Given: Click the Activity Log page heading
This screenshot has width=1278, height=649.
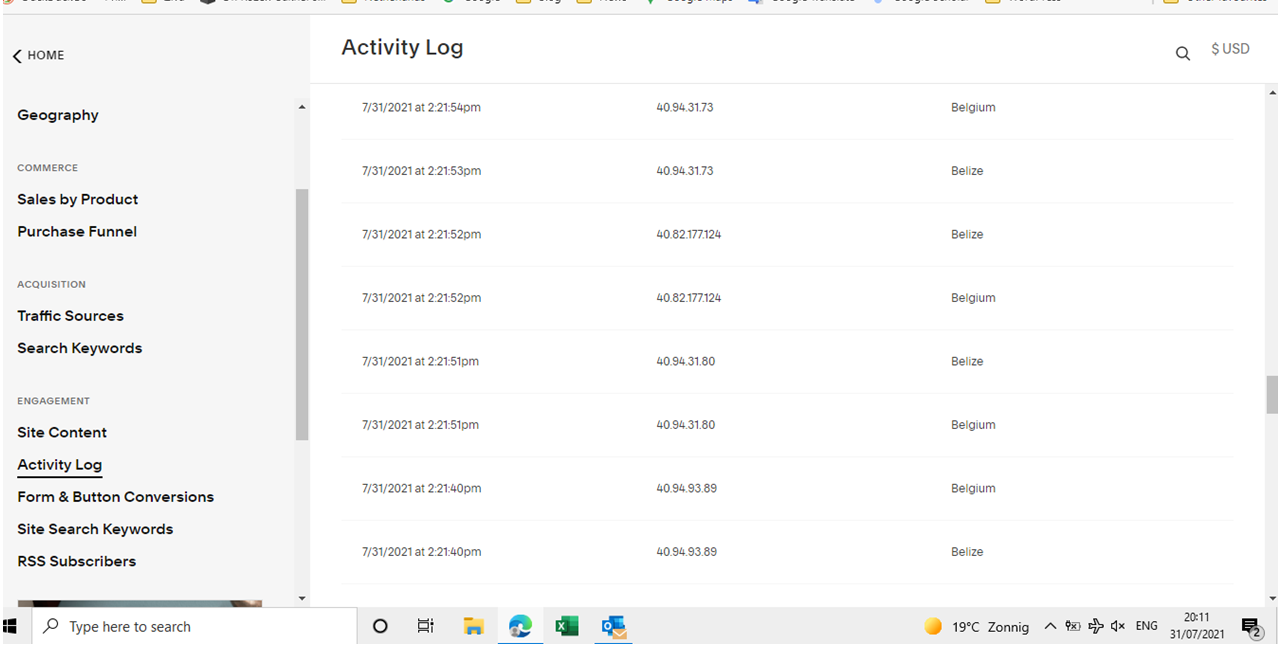Looking at the screenshot, I should 402,48.
